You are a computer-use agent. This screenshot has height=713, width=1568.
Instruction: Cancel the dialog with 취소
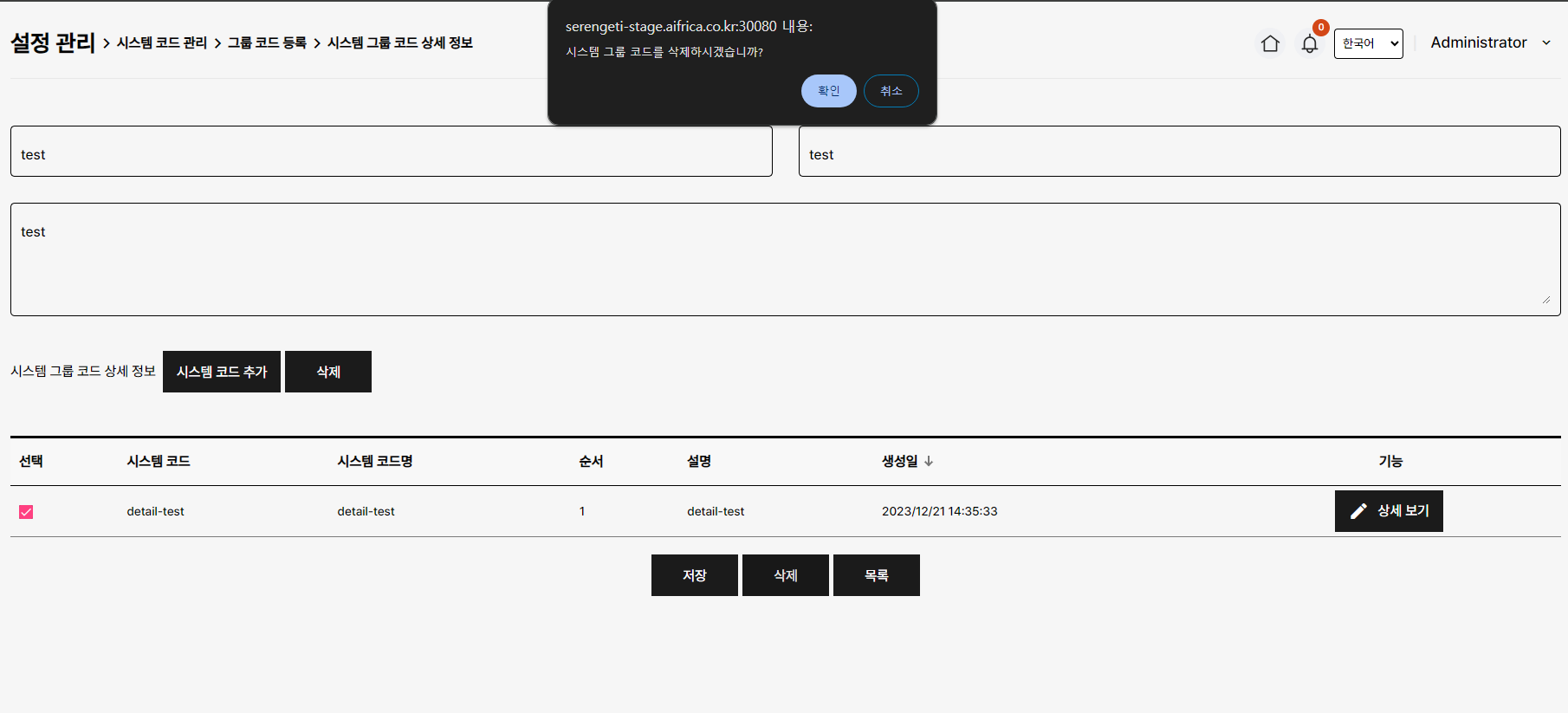click(891, 91)
